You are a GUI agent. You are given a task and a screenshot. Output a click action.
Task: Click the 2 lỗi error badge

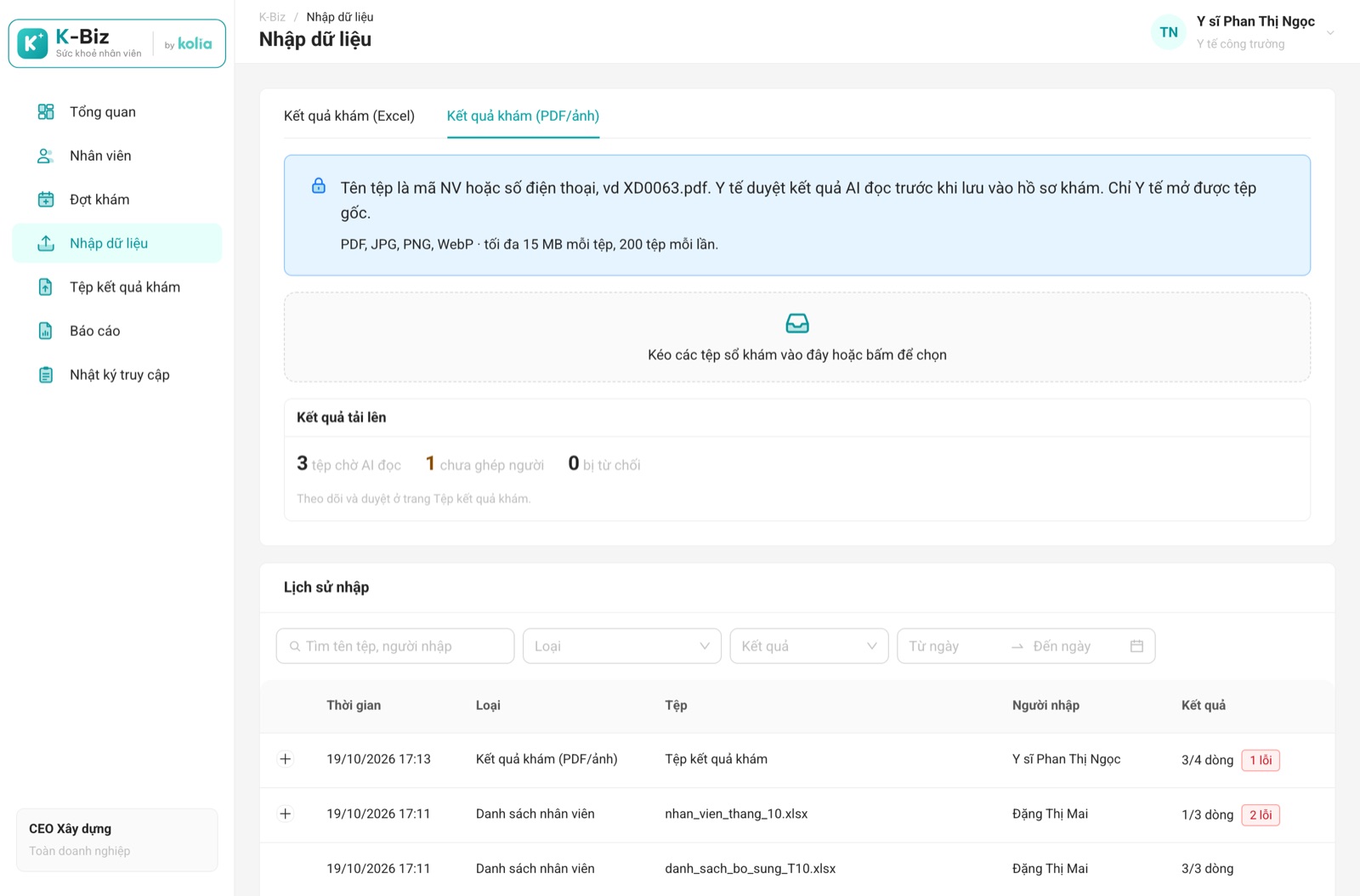pos(1261,814)
